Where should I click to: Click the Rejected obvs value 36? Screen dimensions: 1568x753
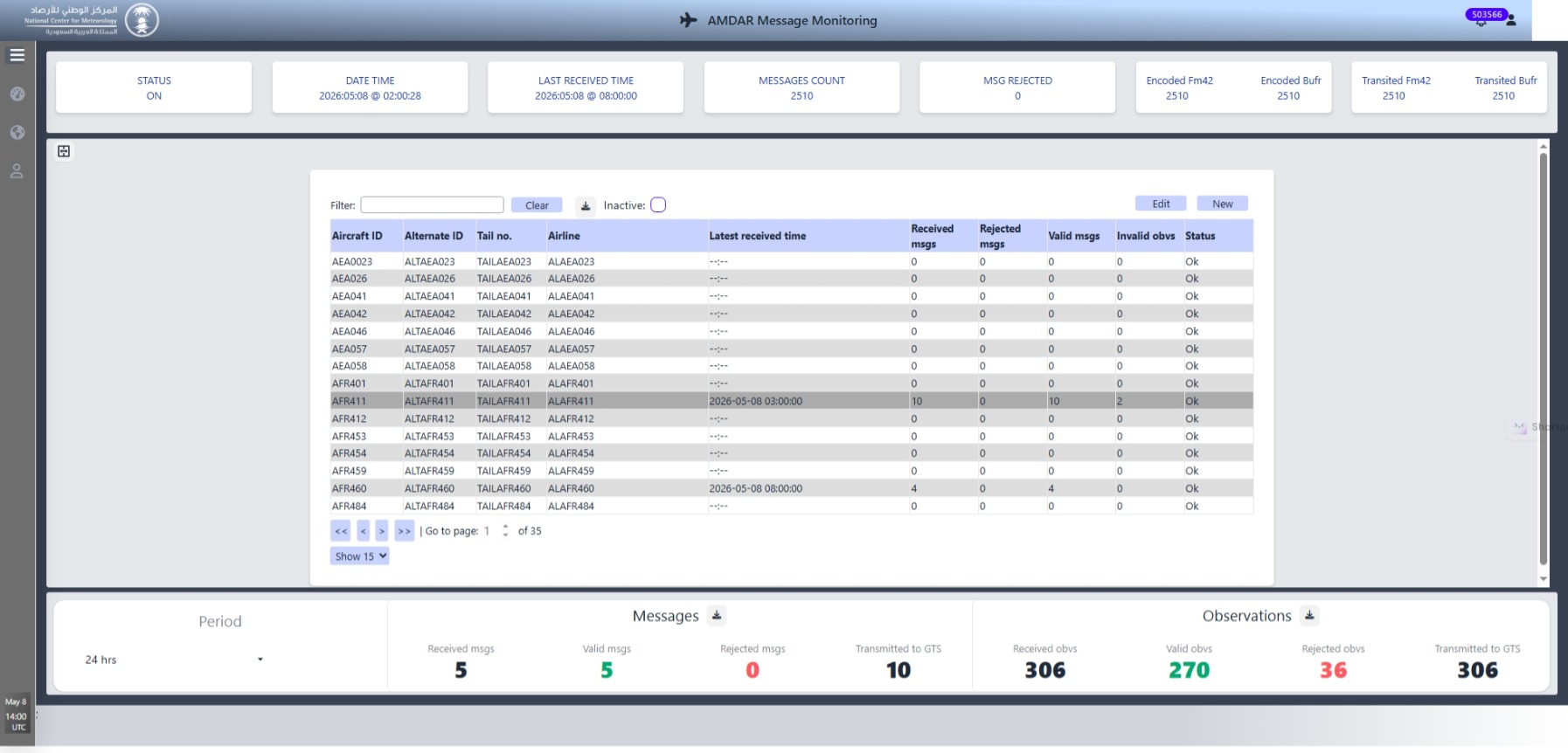1333,670
